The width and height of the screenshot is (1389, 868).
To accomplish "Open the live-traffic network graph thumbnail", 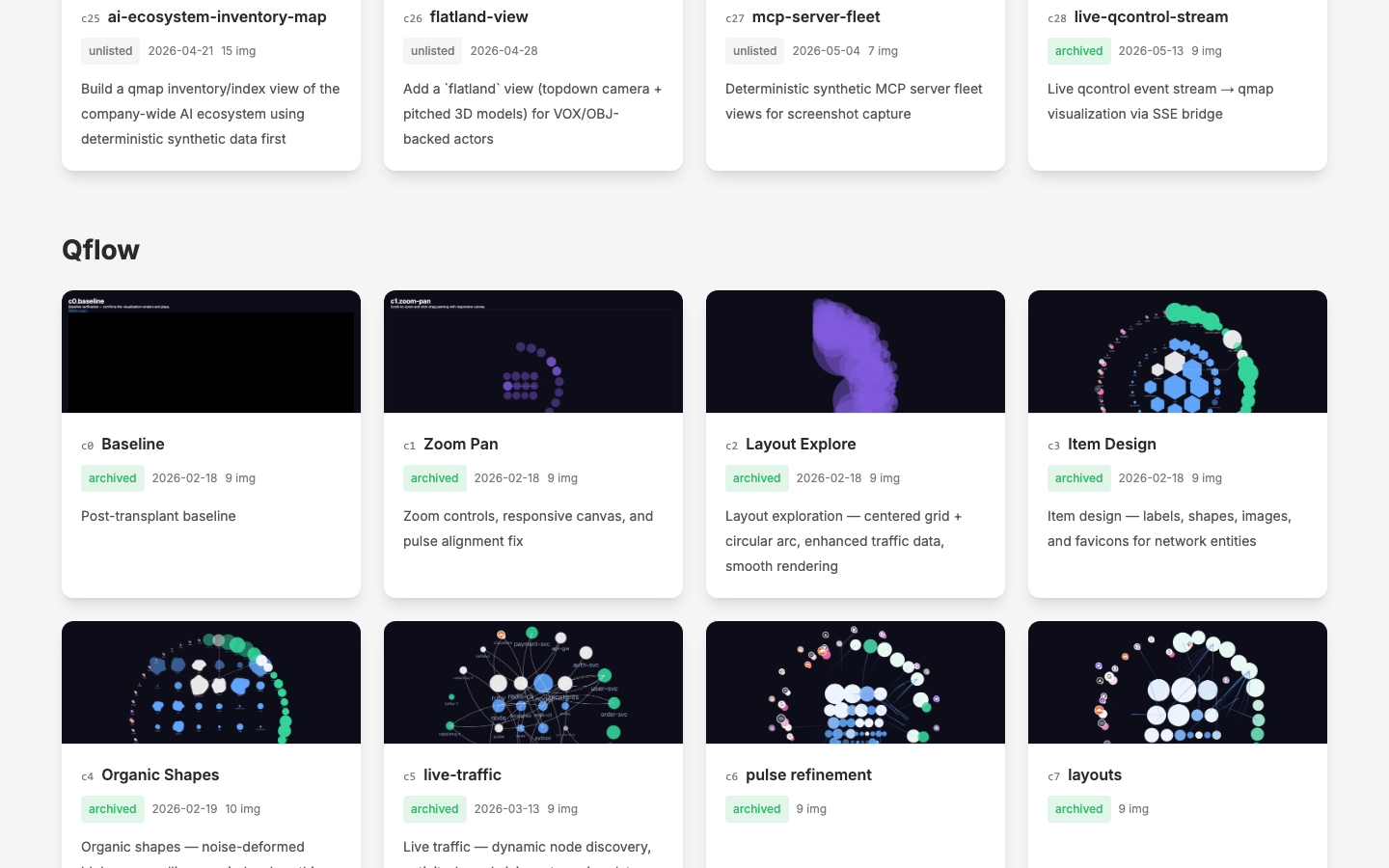I will [x=533, y=682].
